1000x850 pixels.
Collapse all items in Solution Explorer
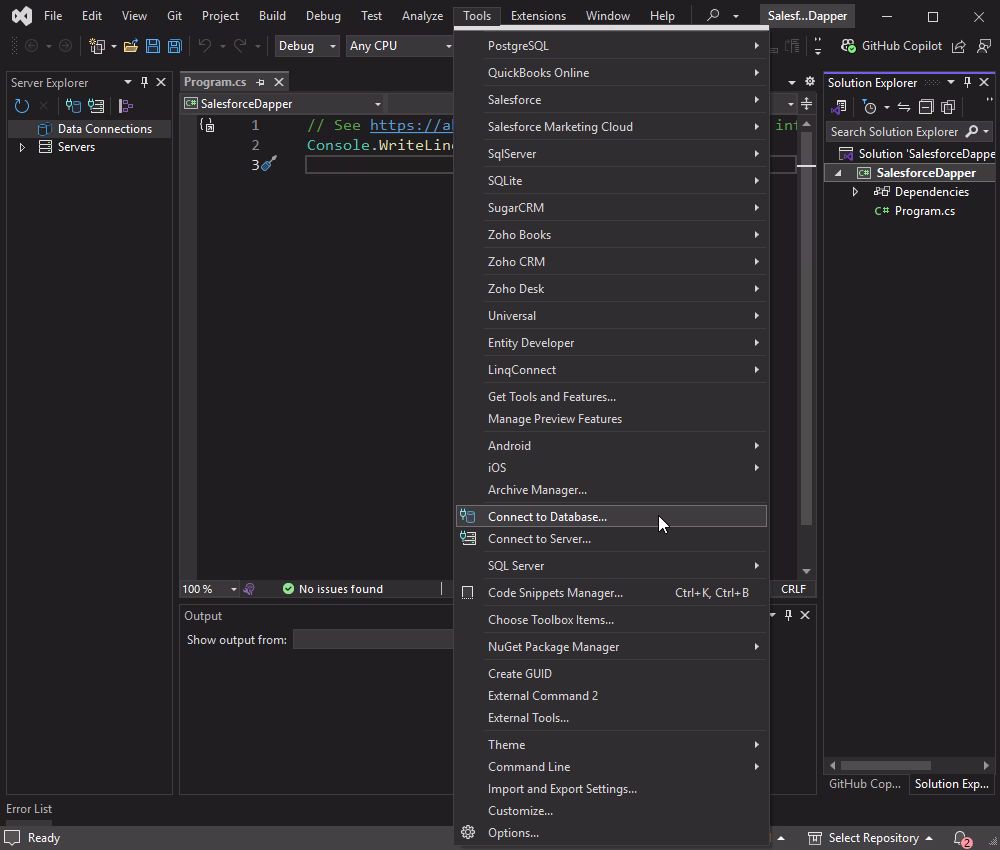[926, 107]
